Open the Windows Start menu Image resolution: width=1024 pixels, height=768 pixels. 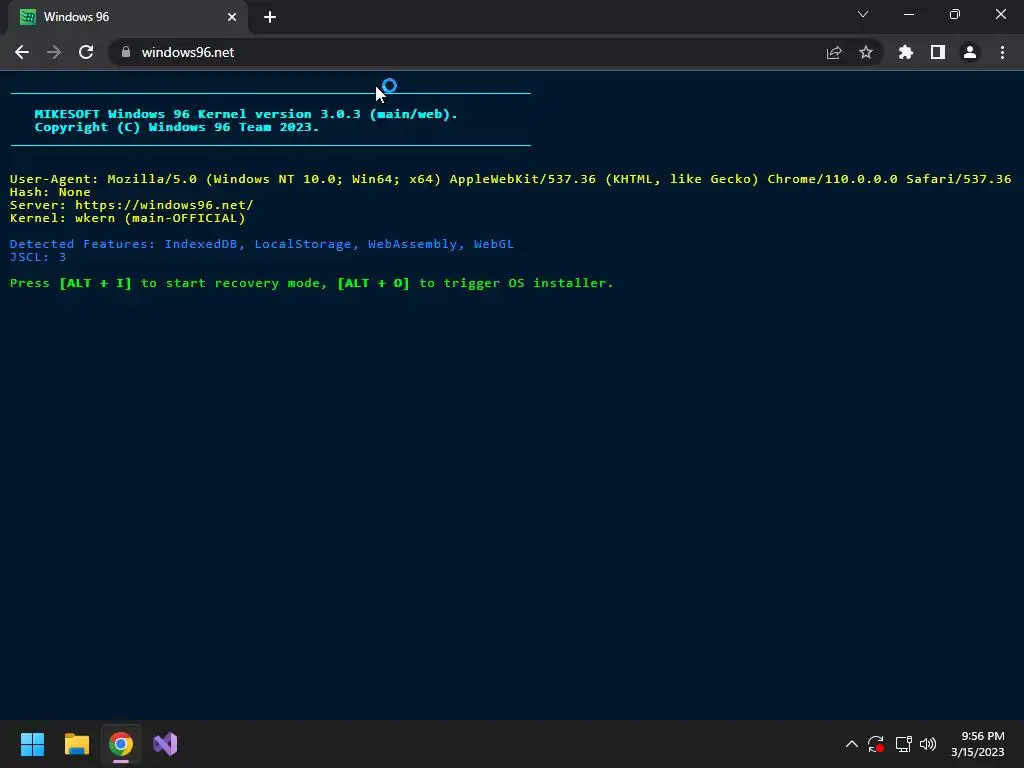[x=32, y=744]
